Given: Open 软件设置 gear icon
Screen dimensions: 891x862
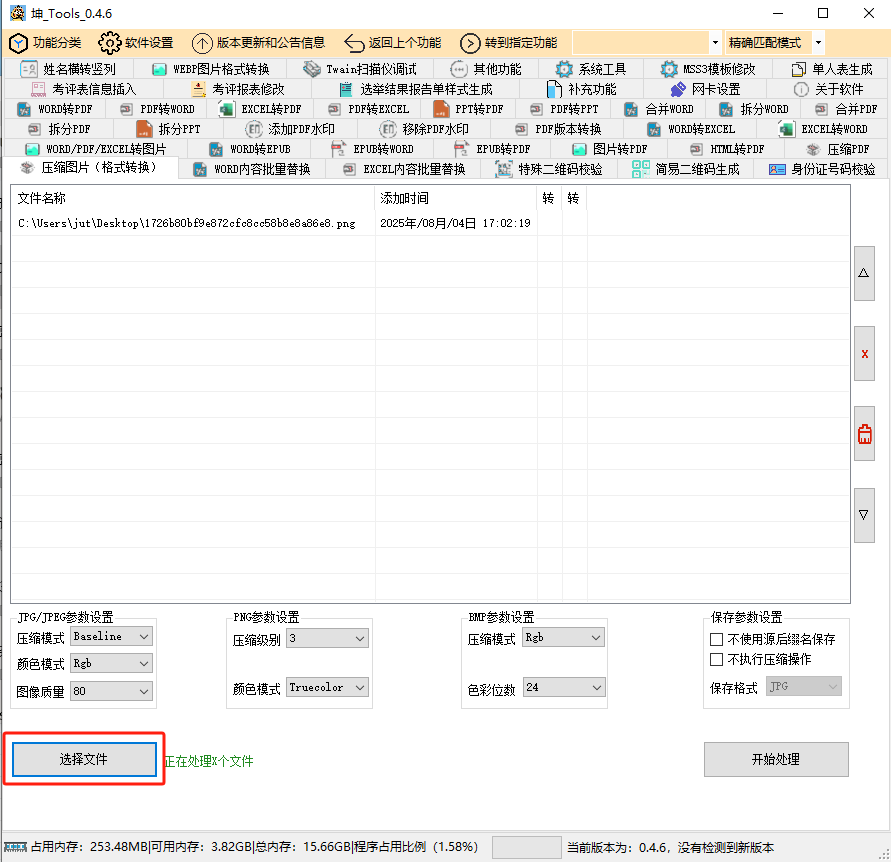Looking at the screenshot, I should click(109, 43).
